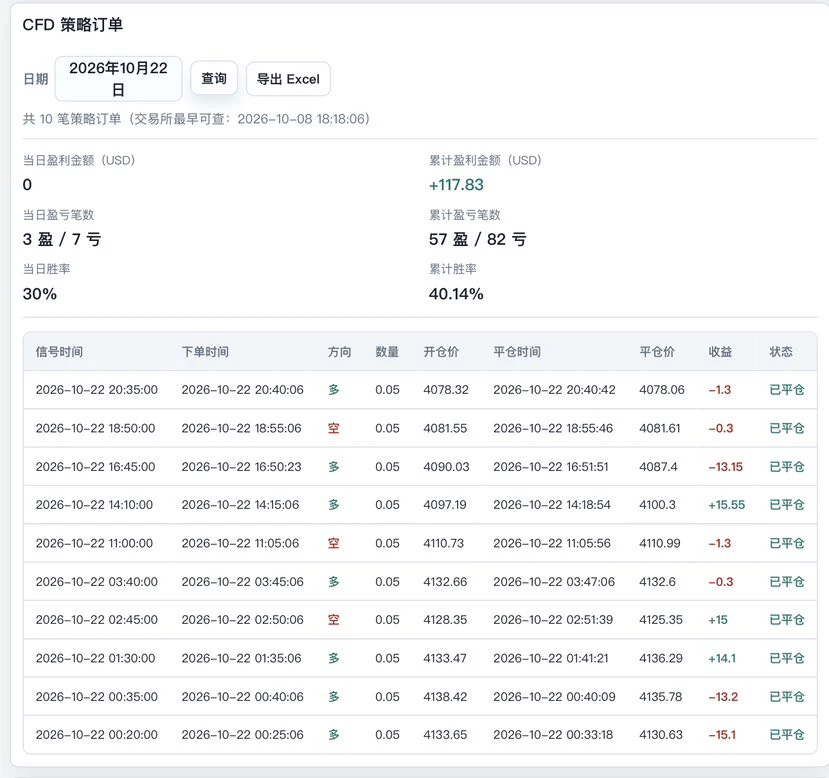Select the cumulative win rate 40.14%
This screenshot has width=829, height=778.
click(x=456, y=294)
